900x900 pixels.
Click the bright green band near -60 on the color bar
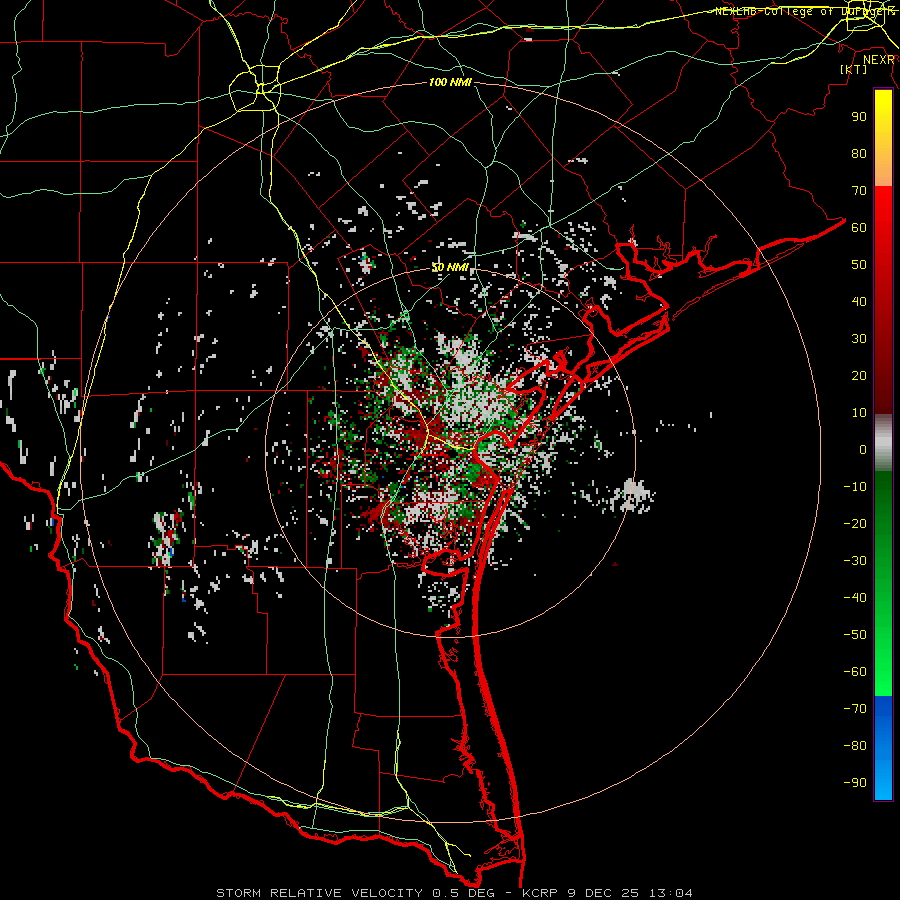pos(883,672)
